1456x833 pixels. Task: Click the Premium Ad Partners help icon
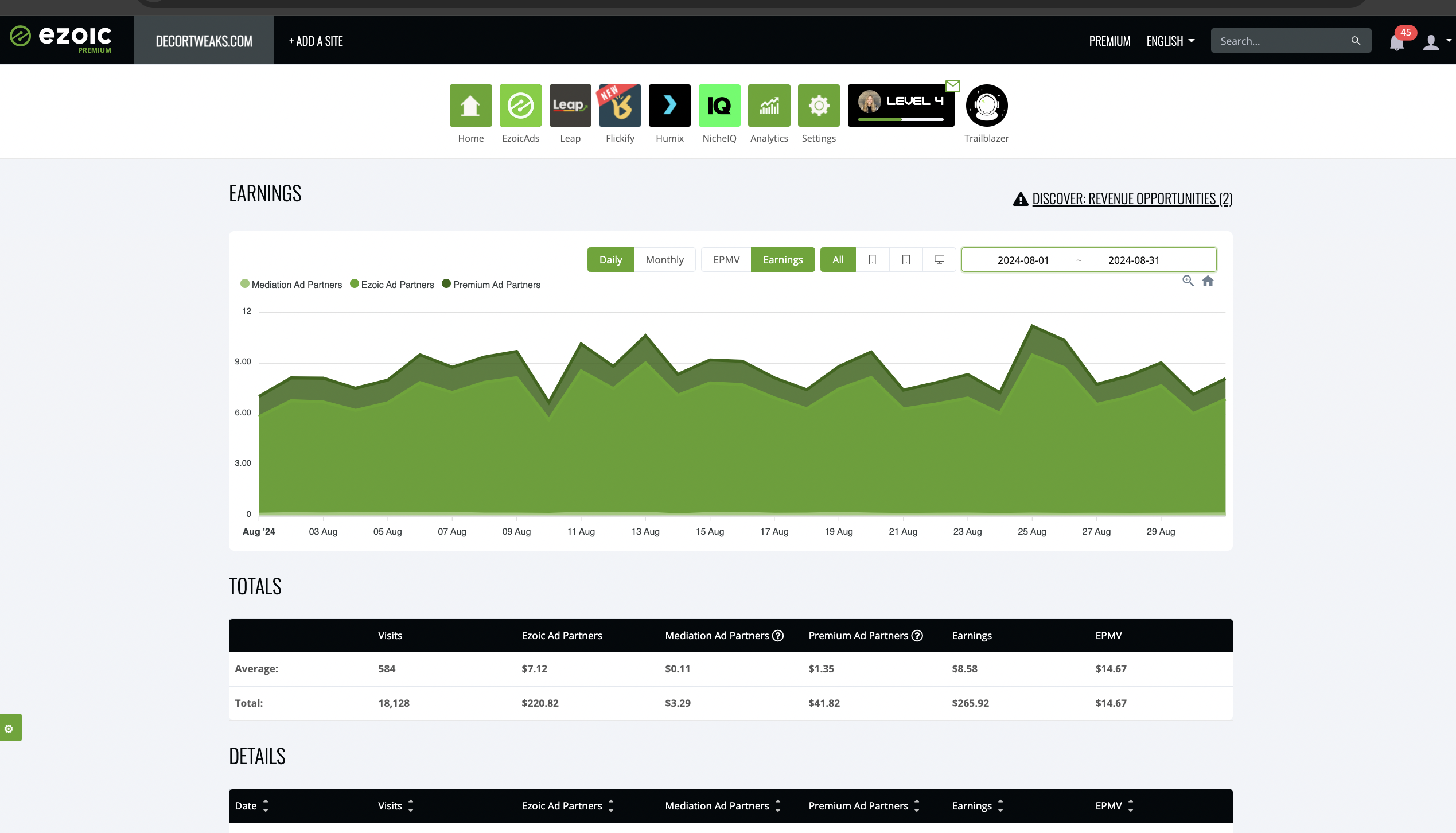917,636
